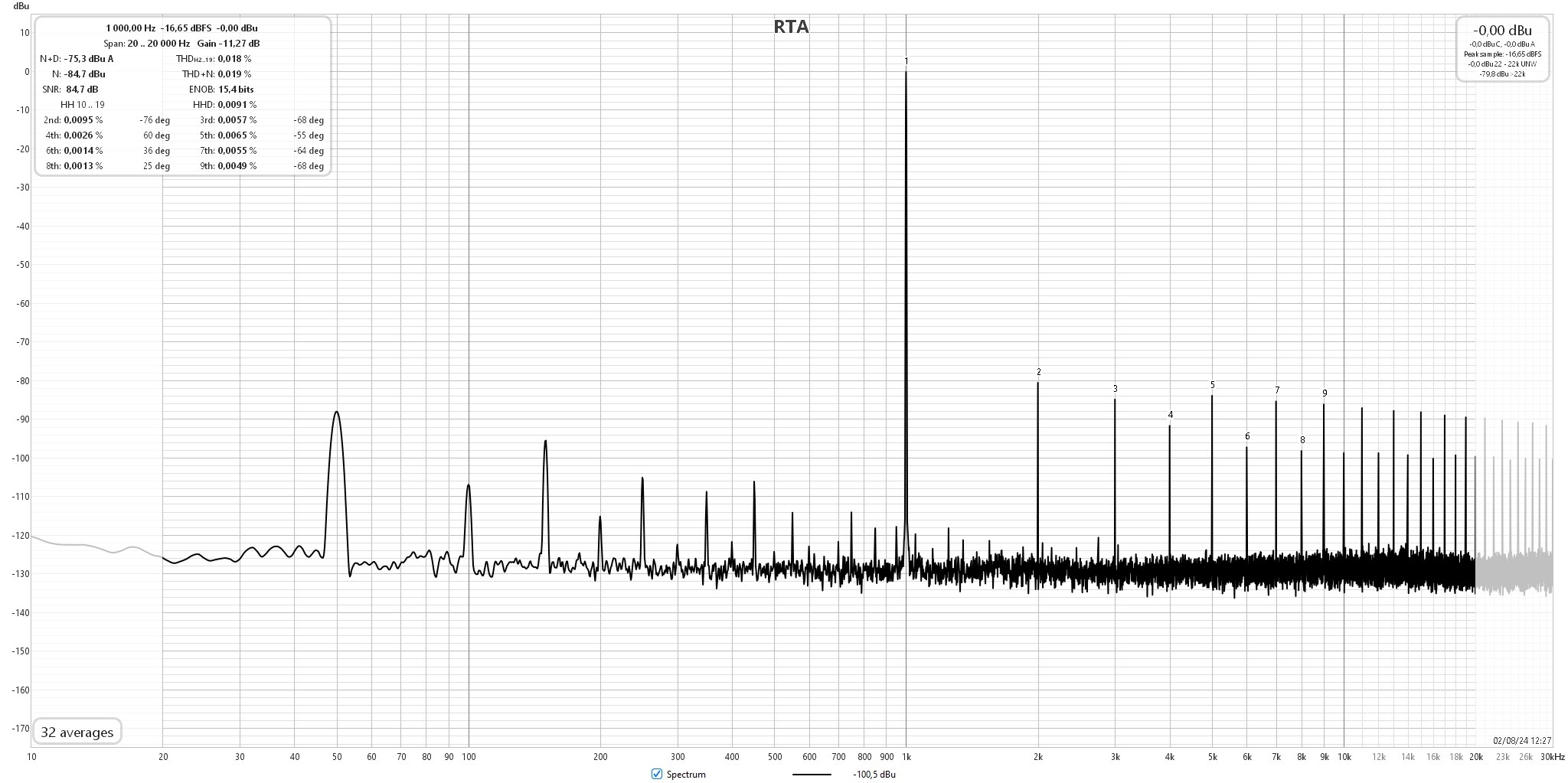Click the Peak sample -16,65 dBFS line
Screen dimensions: 1568x783
pyautogui.click(x=1502, y=54)
